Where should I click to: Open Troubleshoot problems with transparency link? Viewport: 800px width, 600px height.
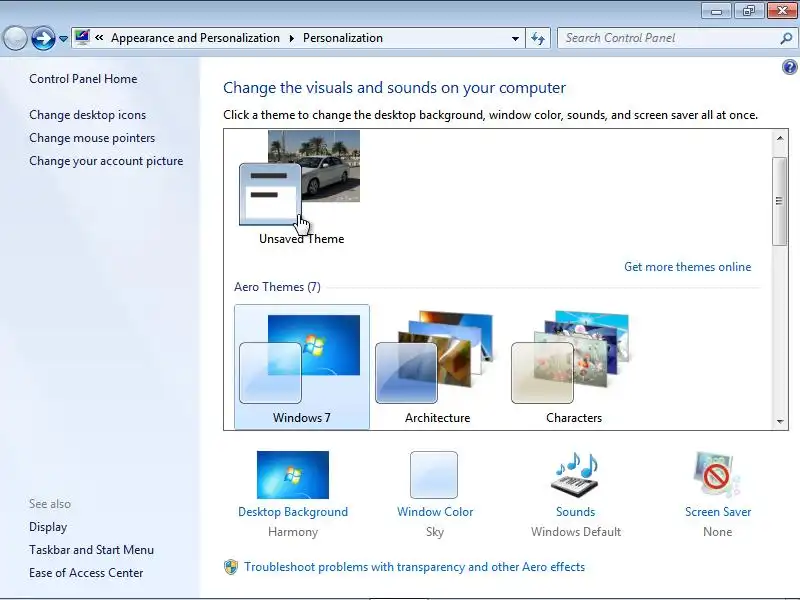[x=414, y=567]
